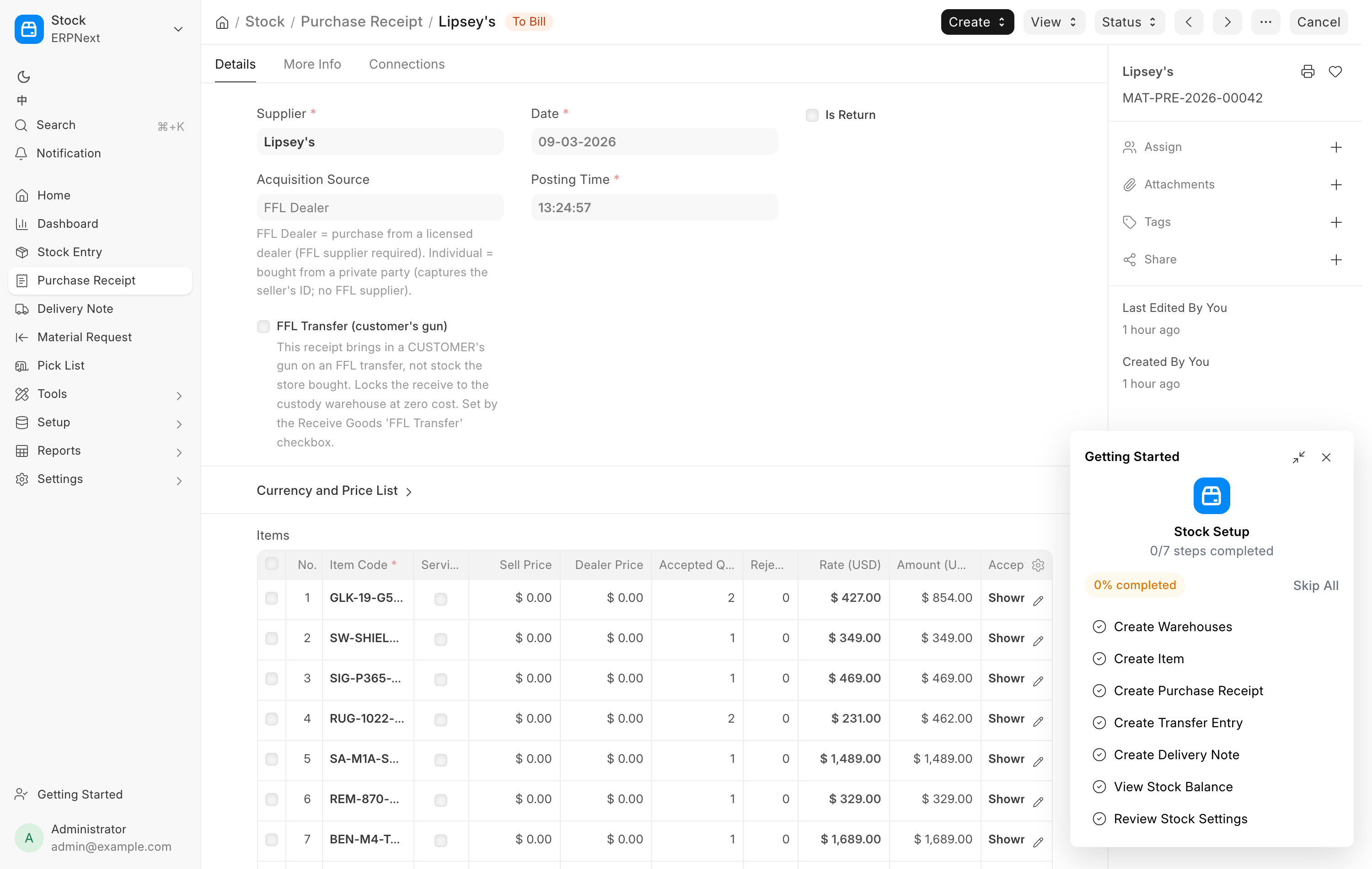This screenshot has height=869, width=1372.
Task: Edit row 1 with the pencil icon
Action: [1038, 600]
